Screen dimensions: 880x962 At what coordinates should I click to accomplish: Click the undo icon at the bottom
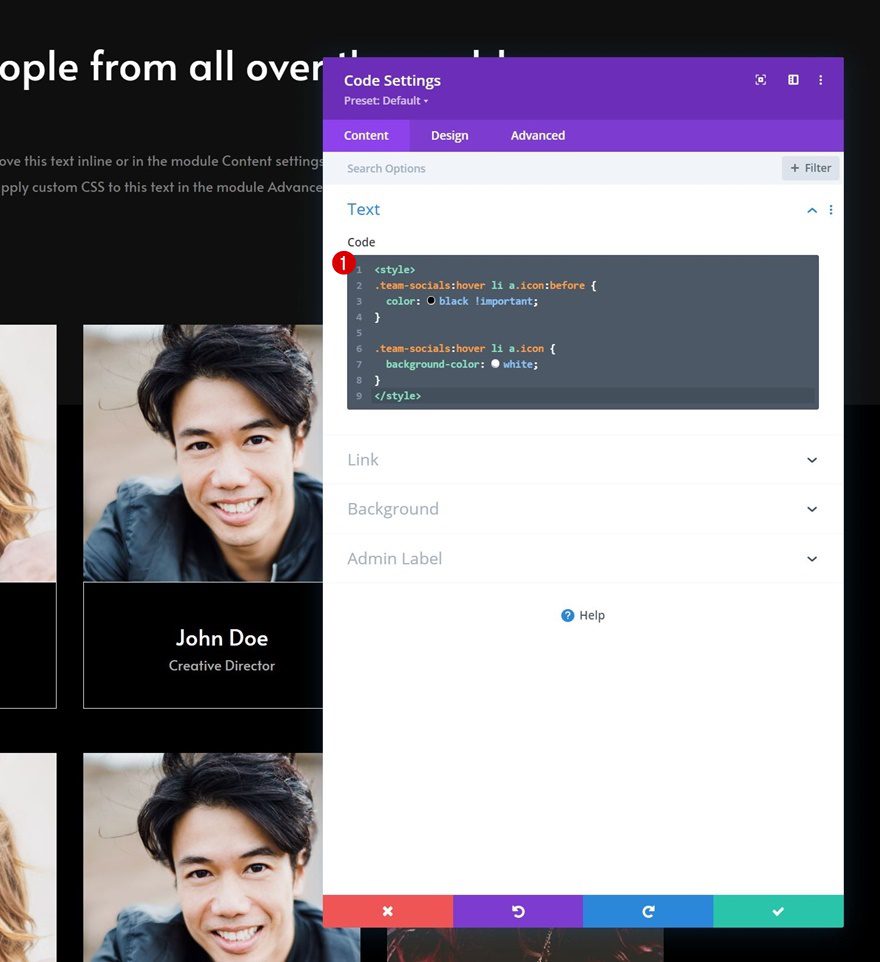(517, 911)
